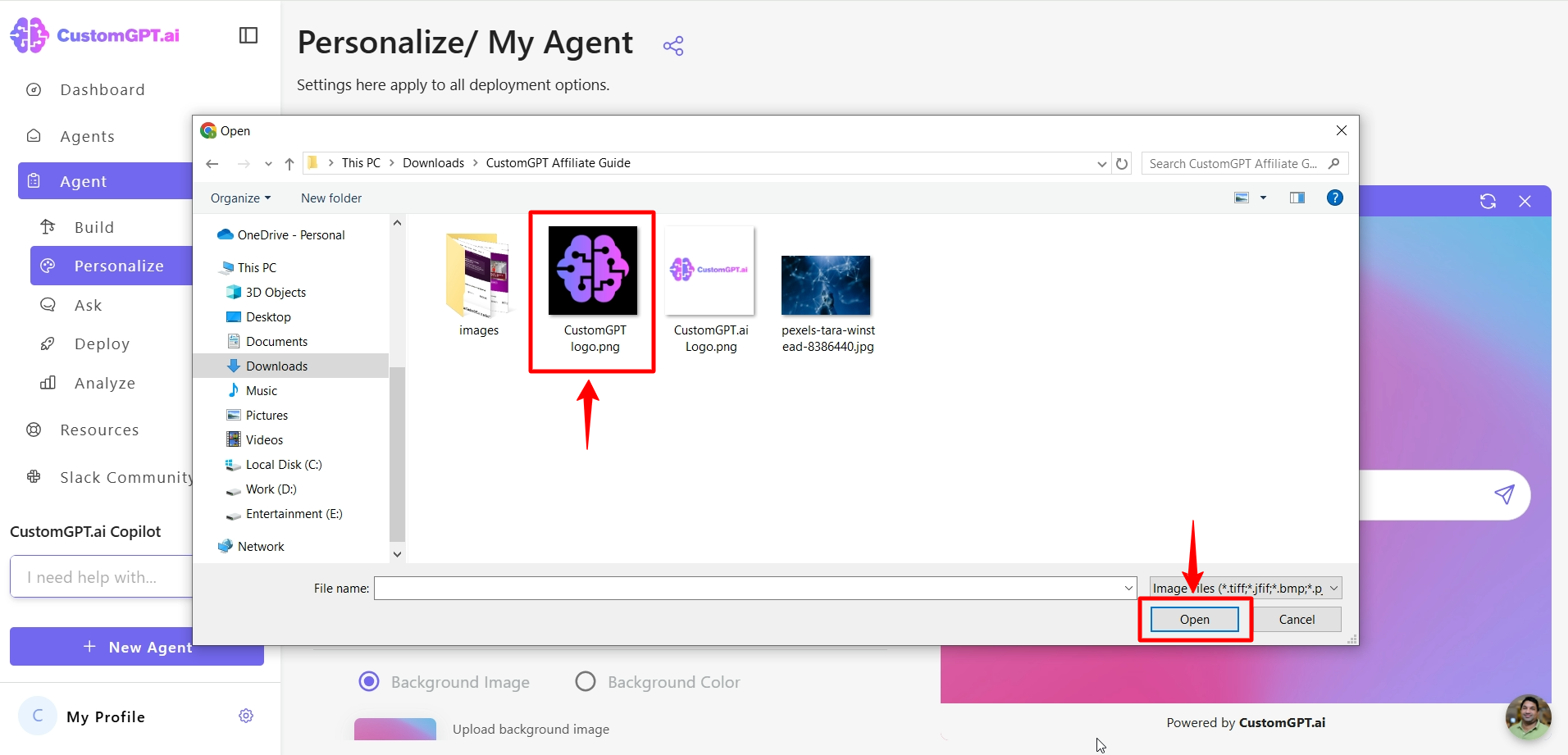
Task: Click This PC in the address path
Action: point(361,163)
